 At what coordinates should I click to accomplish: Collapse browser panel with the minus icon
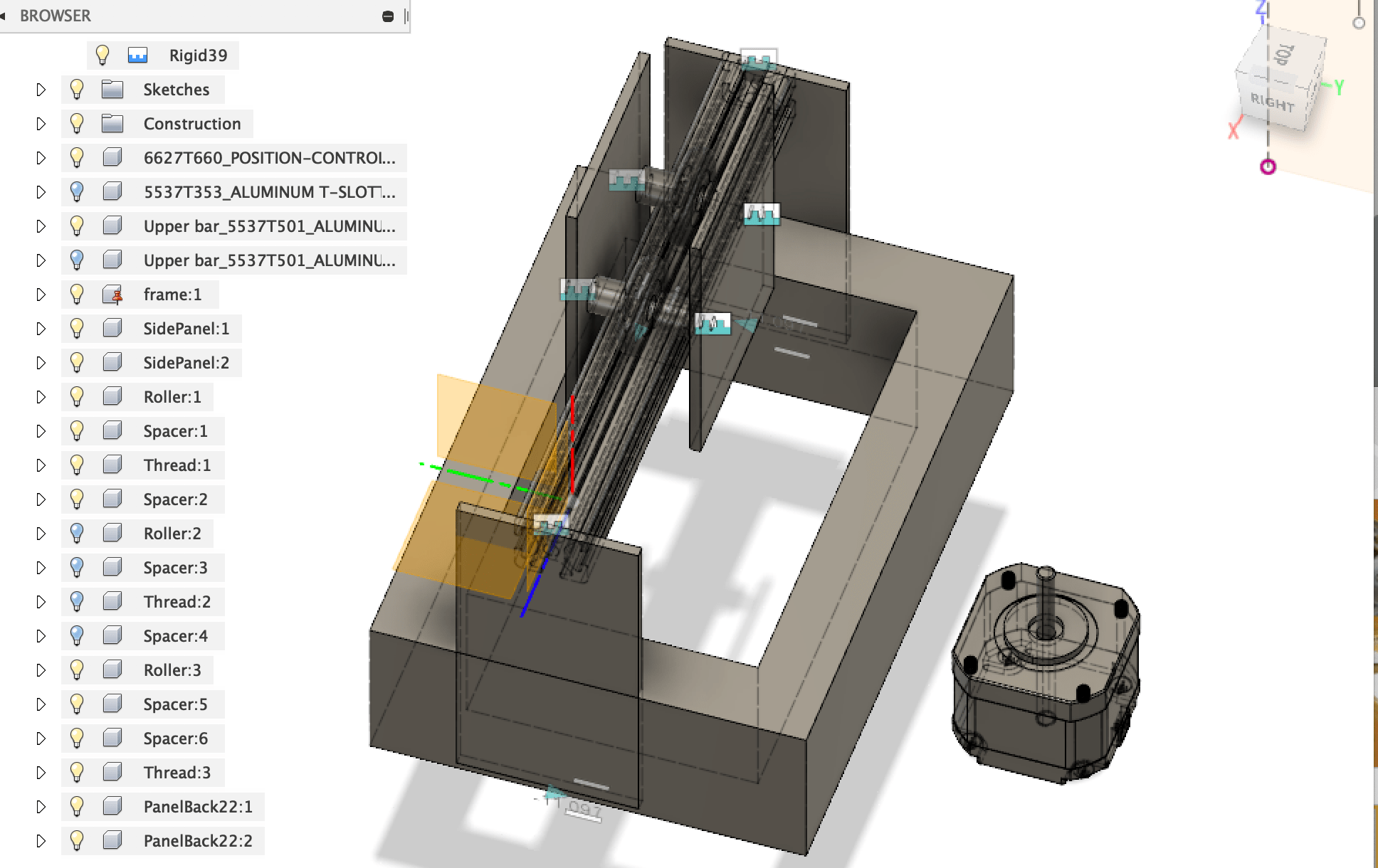point(388,16)
